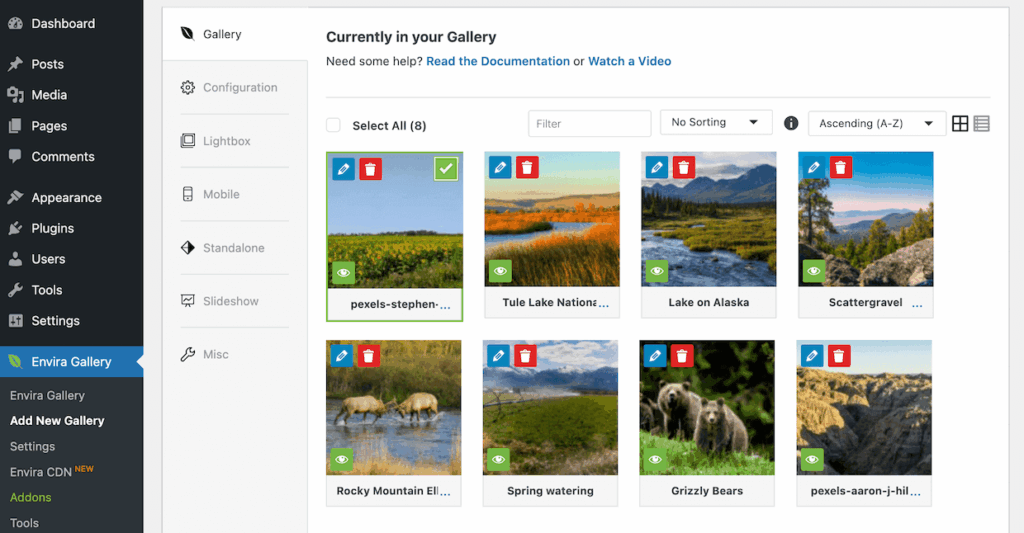Switch to grid view icon
Screen dimensions: 1024x533
pyautogui.click(x=960, y=123)
